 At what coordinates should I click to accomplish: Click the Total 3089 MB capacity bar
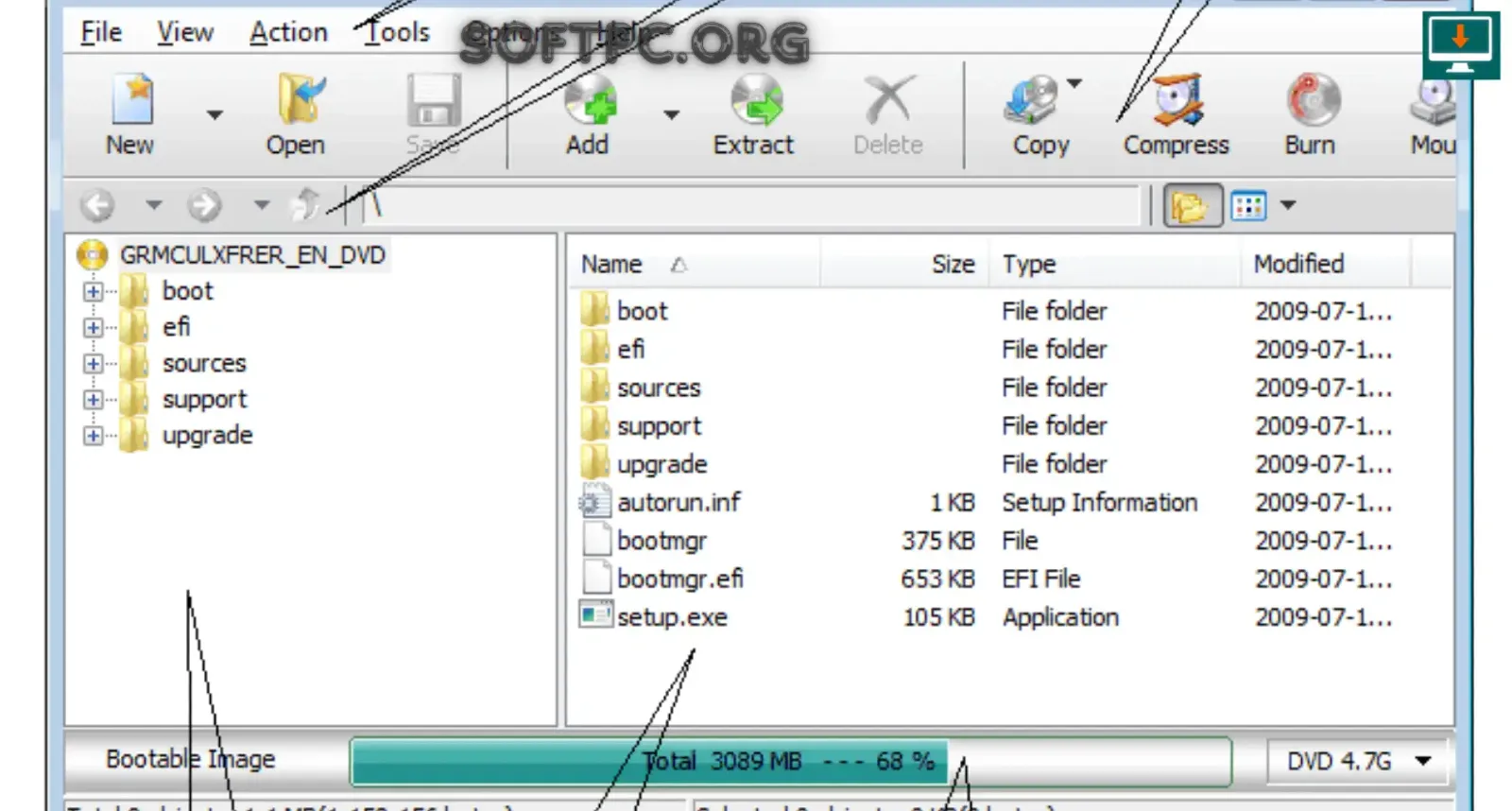pyautogui.click(x=790, y=761)
